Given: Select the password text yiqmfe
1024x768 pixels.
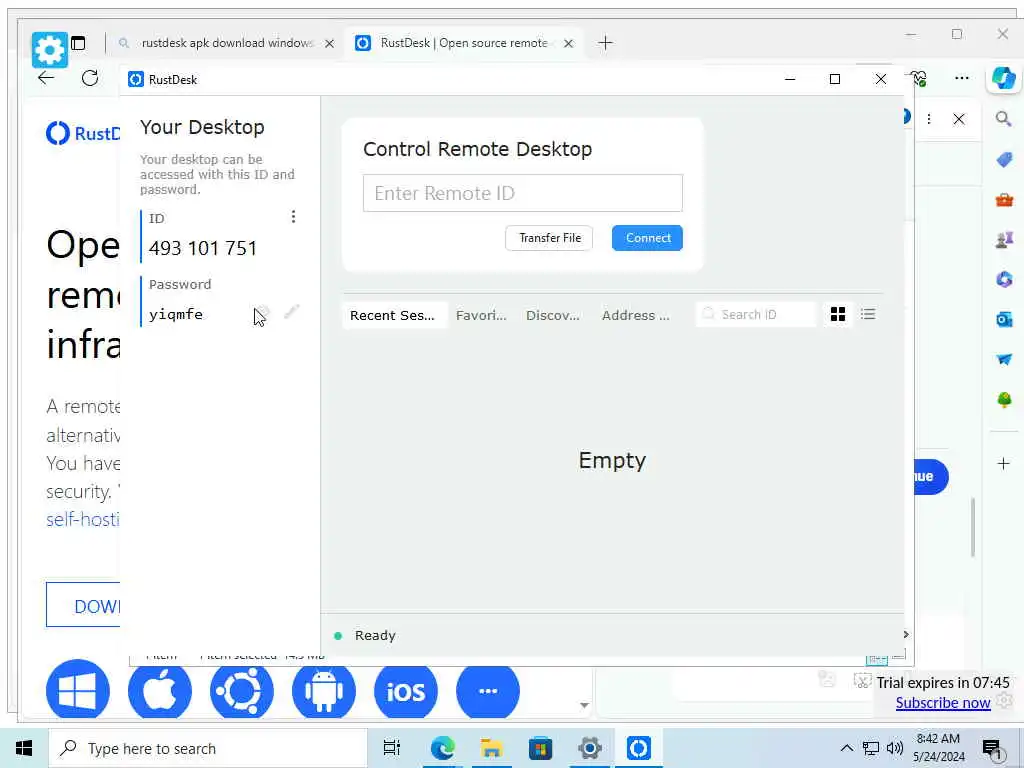Looking at the screenshot, I should pyautogui.click(x=176, y=315).
